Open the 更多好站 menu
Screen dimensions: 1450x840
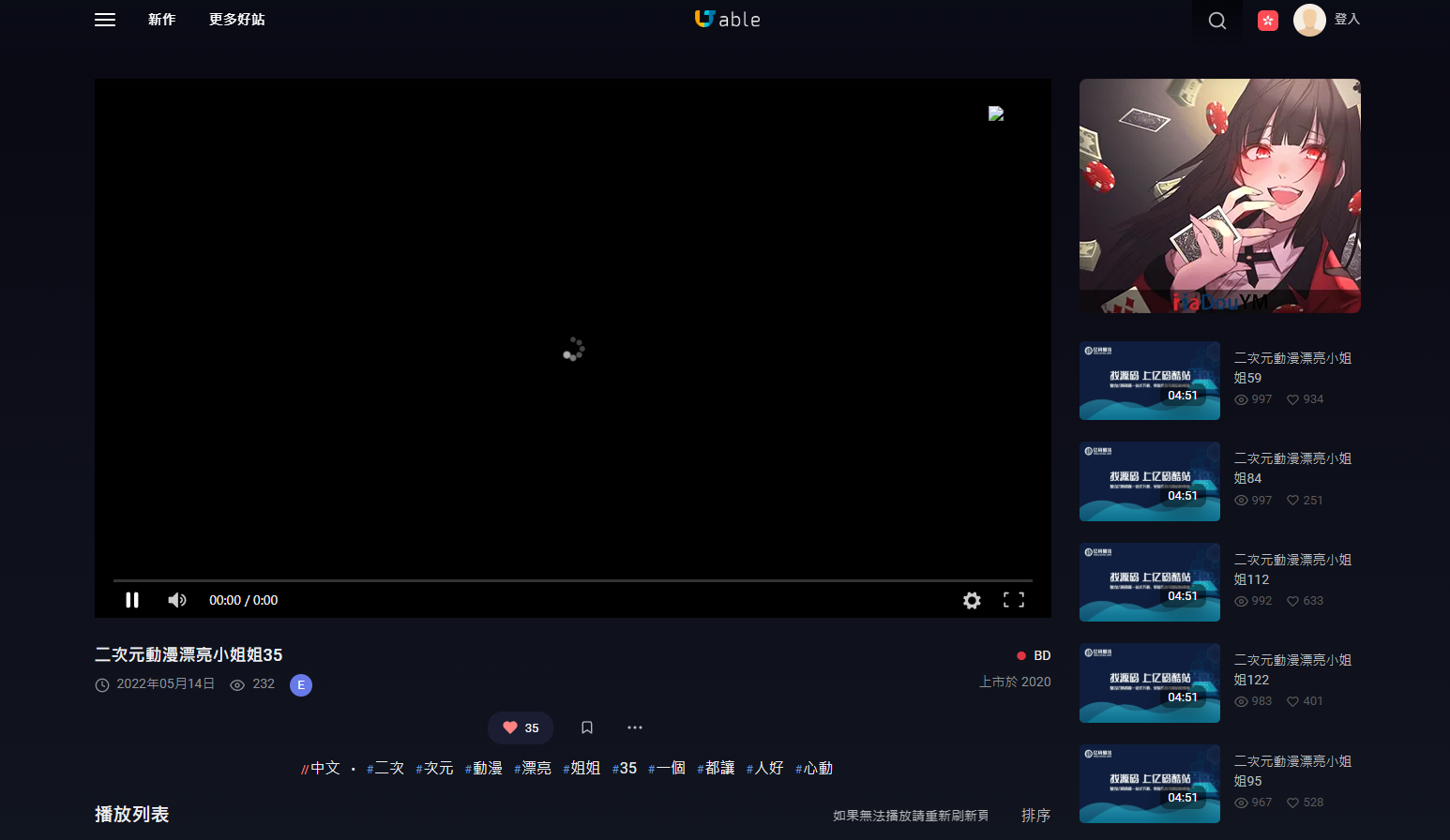(x=237, y=20)
